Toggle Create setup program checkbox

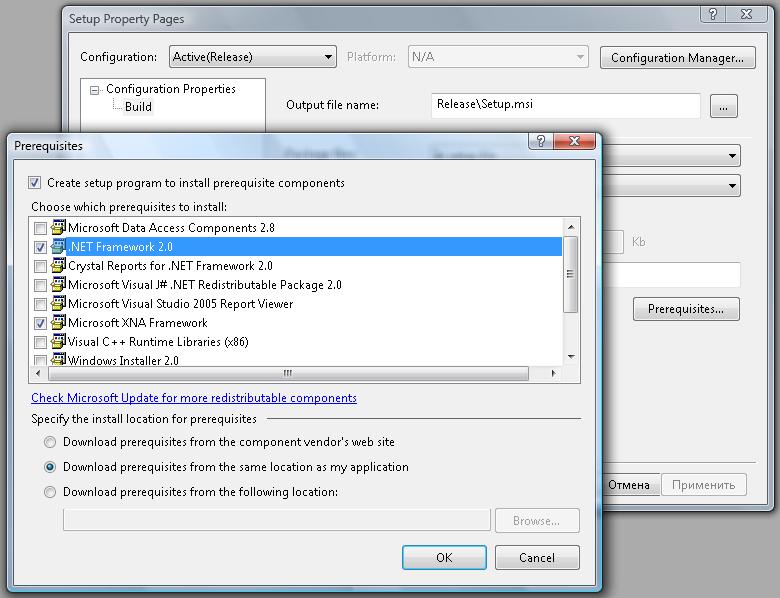coord(36,183)
